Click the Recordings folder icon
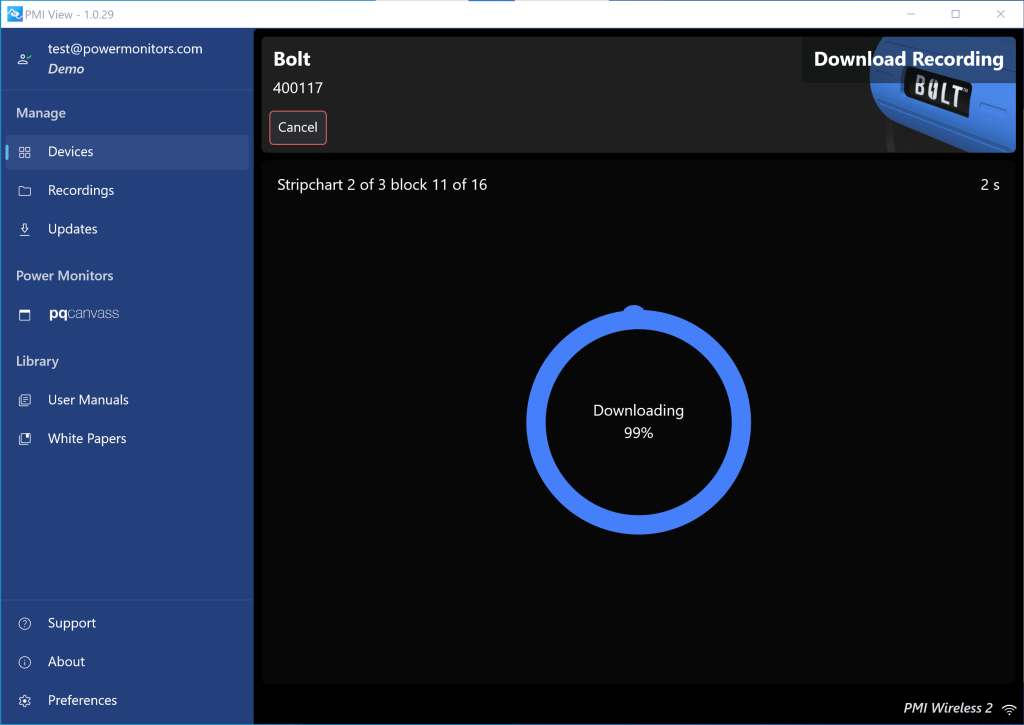 (x=24, y=190)
